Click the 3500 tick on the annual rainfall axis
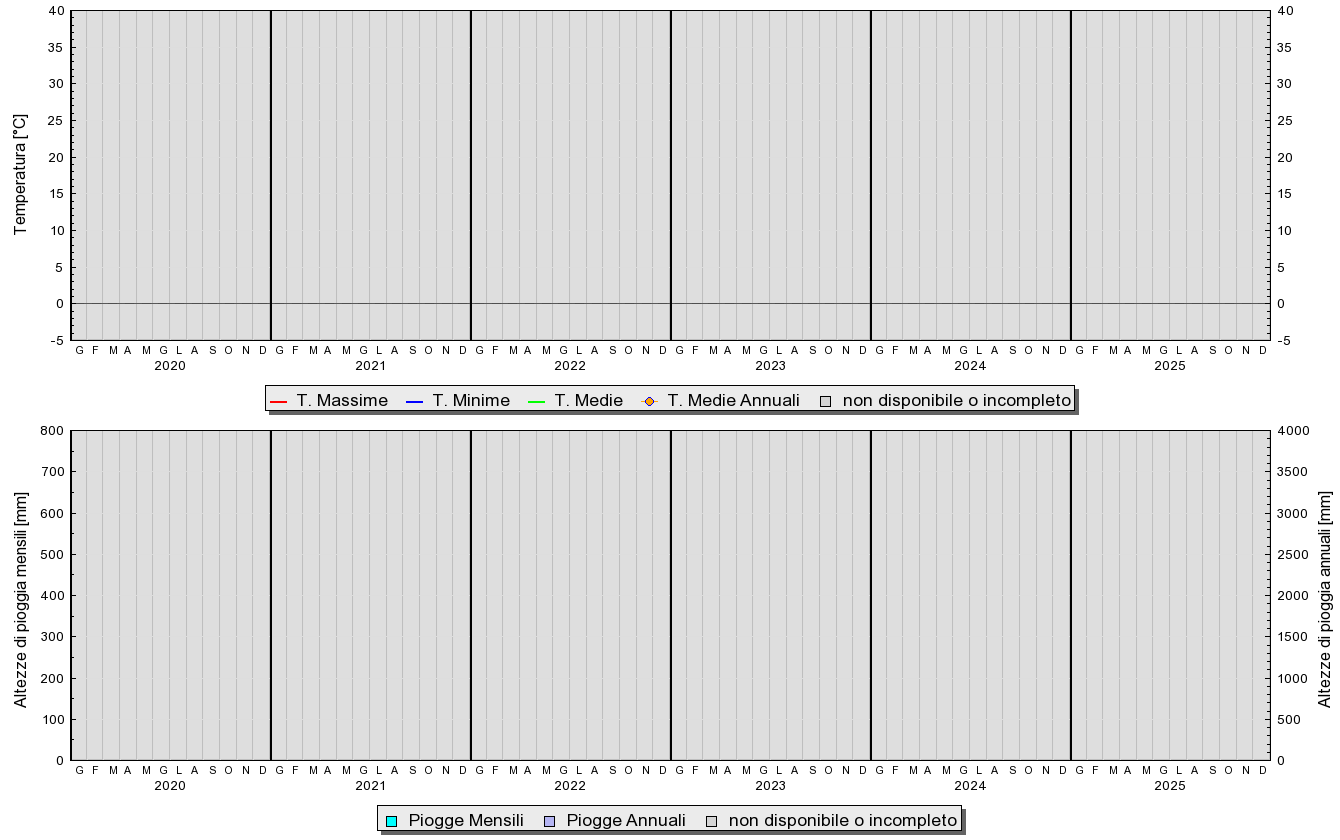Viewport: 1340px width, 840px height. click(1293, 472)
